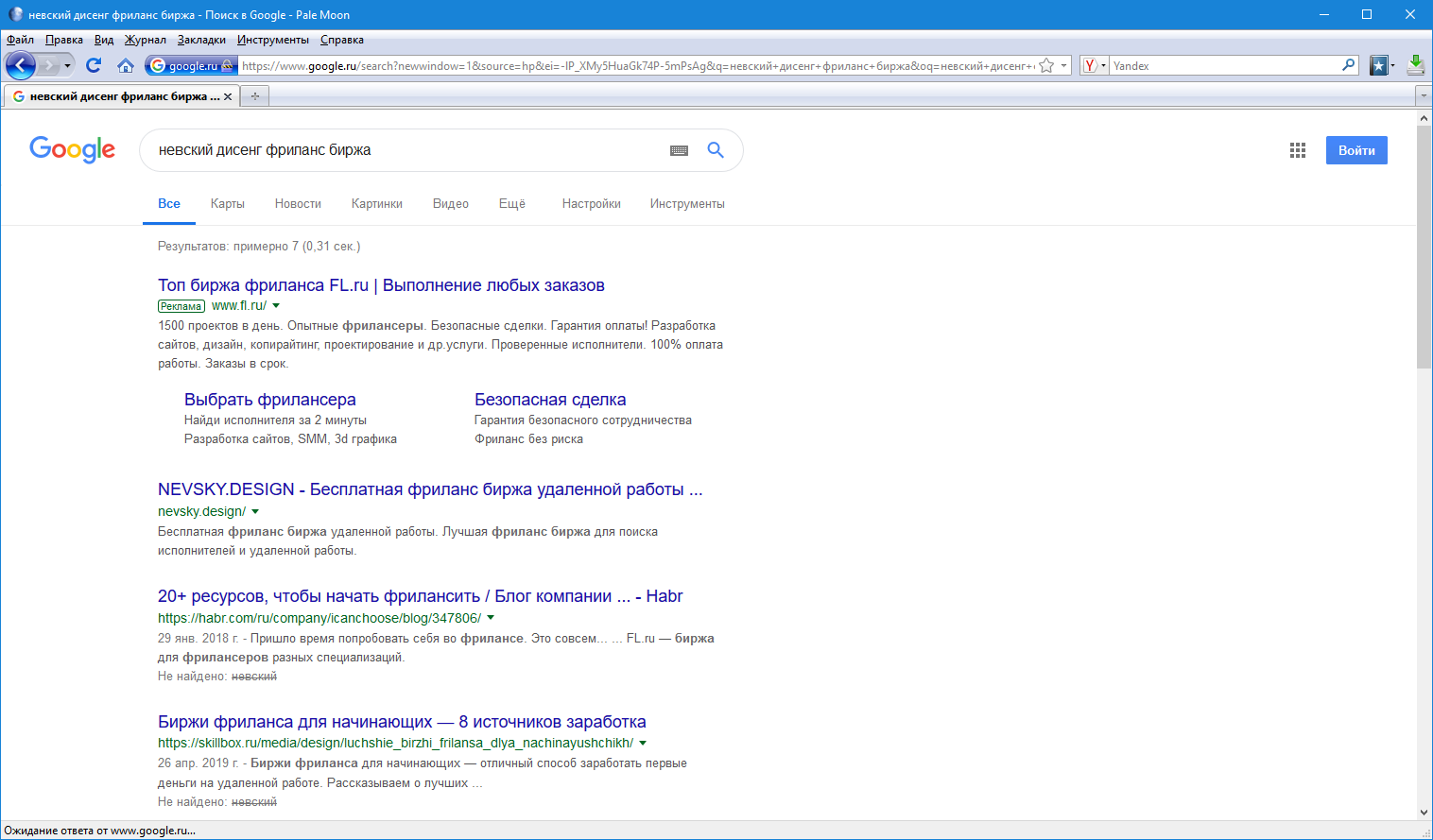Expand the habr.com result options arrow
The height and width of the screenshot is (840, 1433).
click(491, 618)
